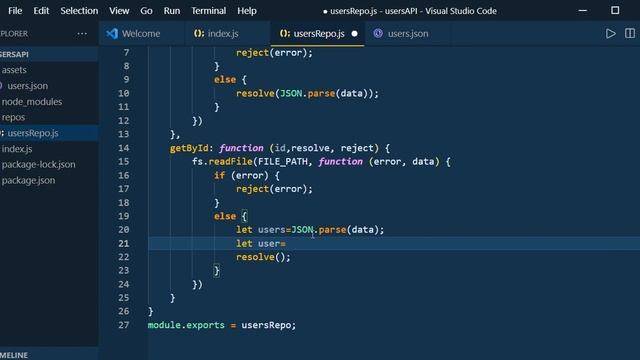Image resolution: width=640 pixels, height=360 pixels.
Task: Open the Edit menu
Action: (x=41, y=11)
